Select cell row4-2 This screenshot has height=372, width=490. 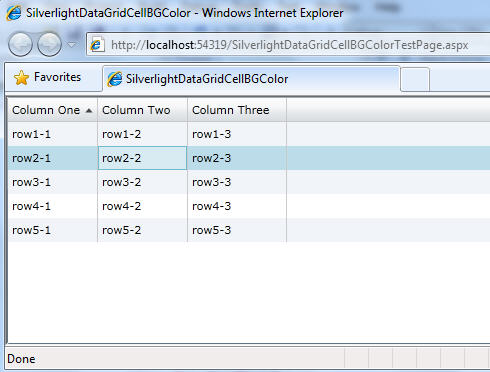[x=142, y=206]
